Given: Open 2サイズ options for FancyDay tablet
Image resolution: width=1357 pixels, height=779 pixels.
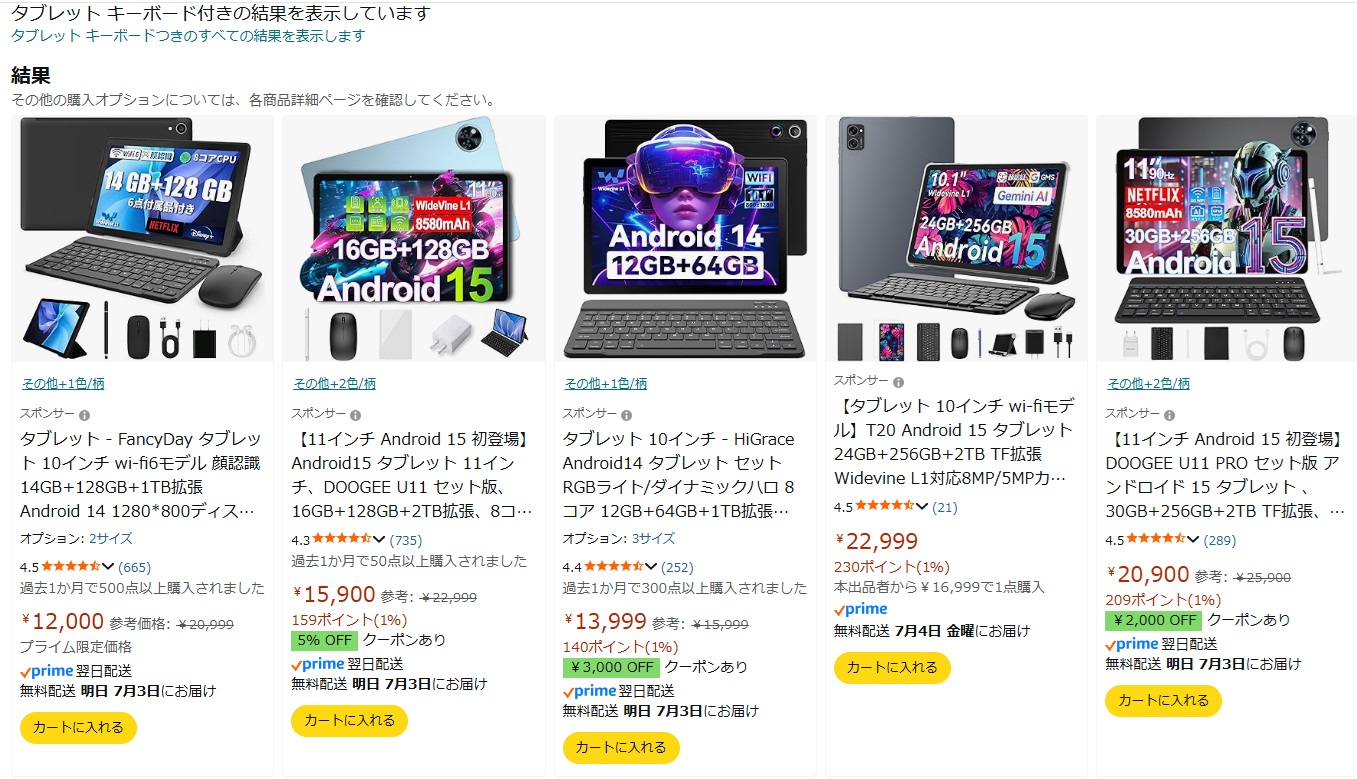Looking at the screenshot, I should point(110,538).
